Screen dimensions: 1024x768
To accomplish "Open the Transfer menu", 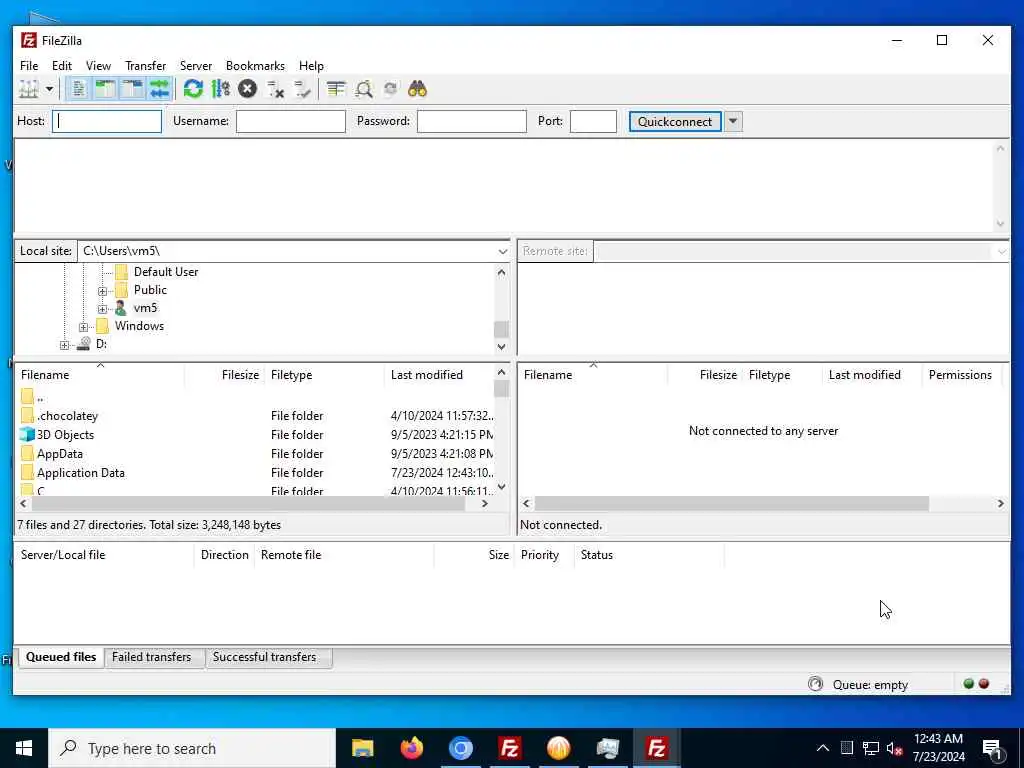I will coord(146,66).
